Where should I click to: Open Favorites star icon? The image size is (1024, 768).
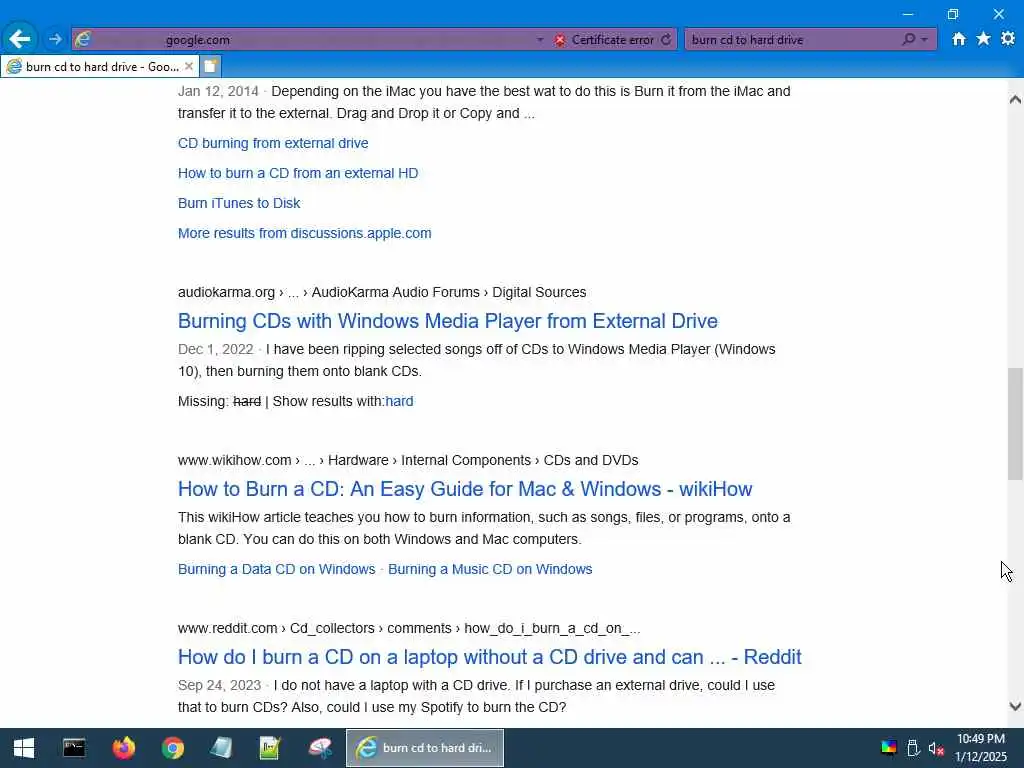983,39
